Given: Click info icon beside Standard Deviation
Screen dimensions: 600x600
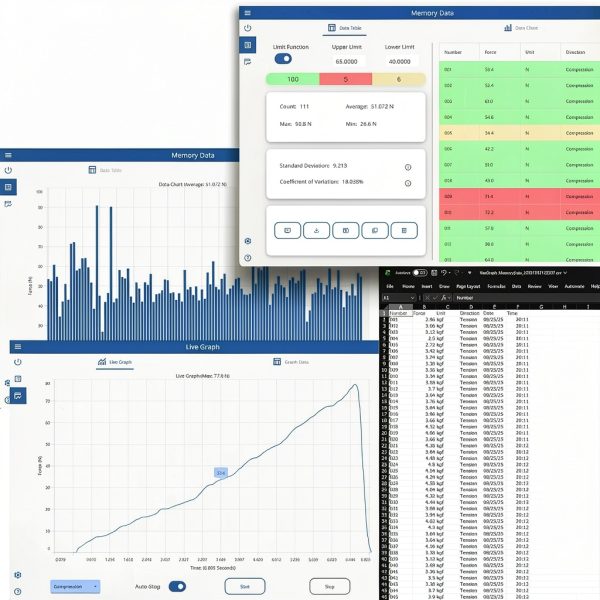Looking at the screenshot, I should click(x=408, y=167).
